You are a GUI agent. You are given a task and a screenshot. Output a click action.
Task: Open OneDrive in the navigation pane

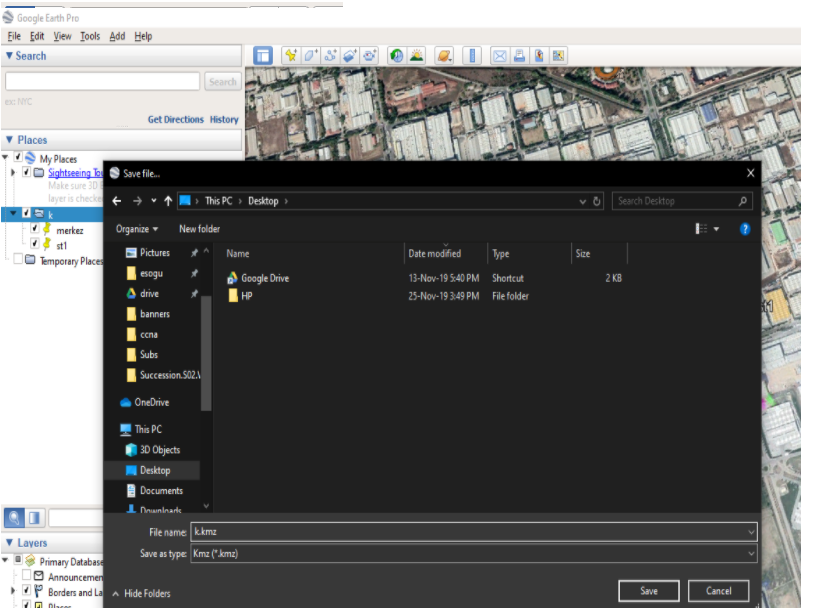click(145, 402)
